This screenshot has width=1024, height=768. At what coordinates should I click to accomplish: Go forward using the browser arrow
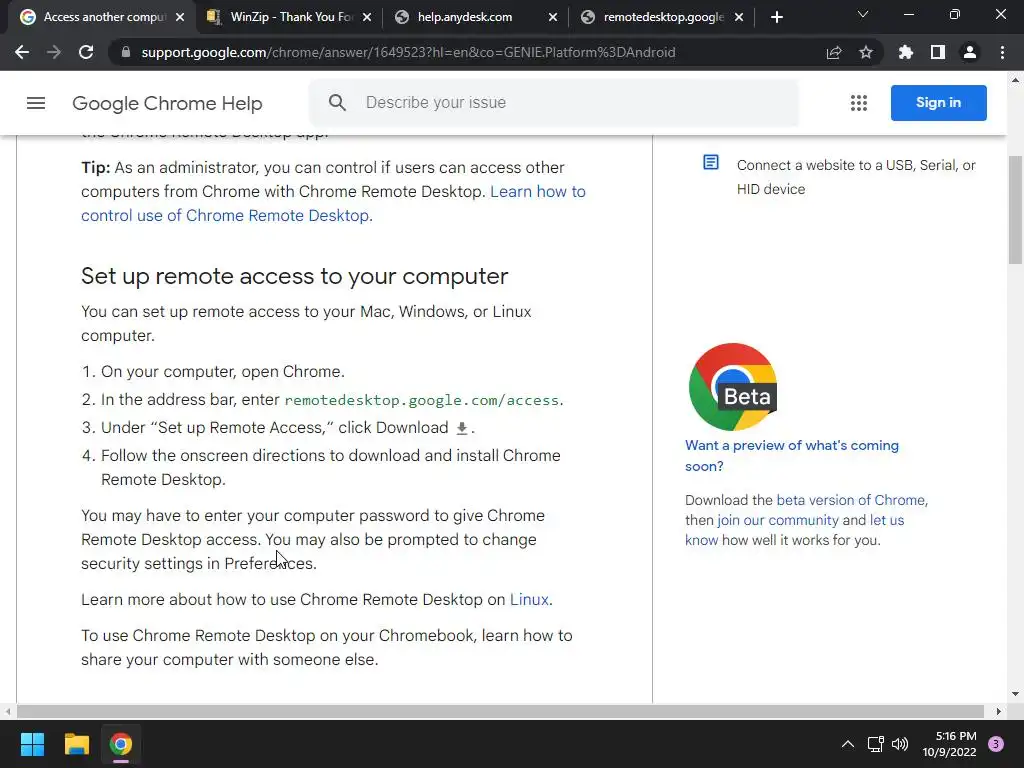[x=54, y=52]
